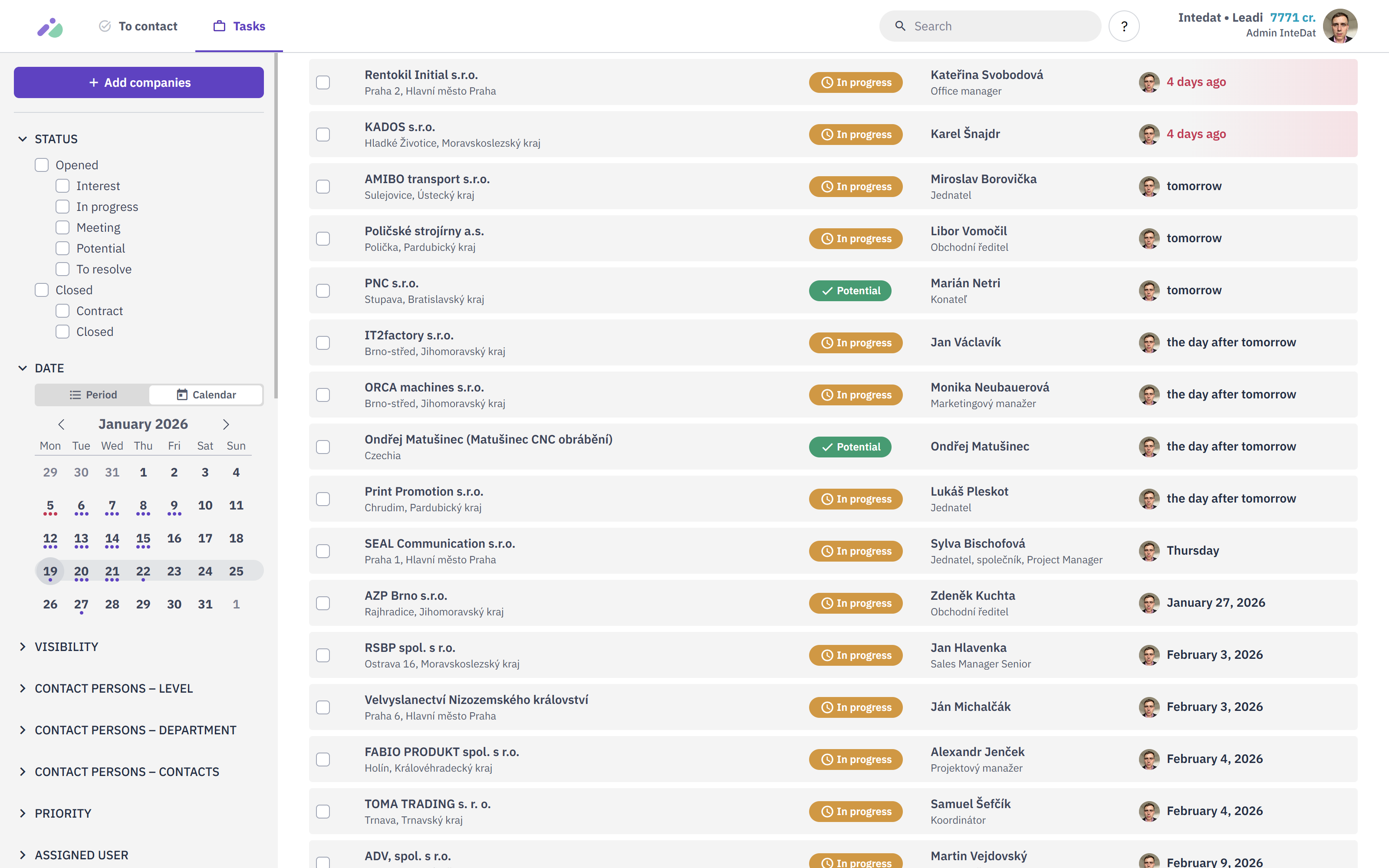This screenshot has width=1389, height=868.
Task: Click In progress badge on KADOS row
Action: pos(855,135)
